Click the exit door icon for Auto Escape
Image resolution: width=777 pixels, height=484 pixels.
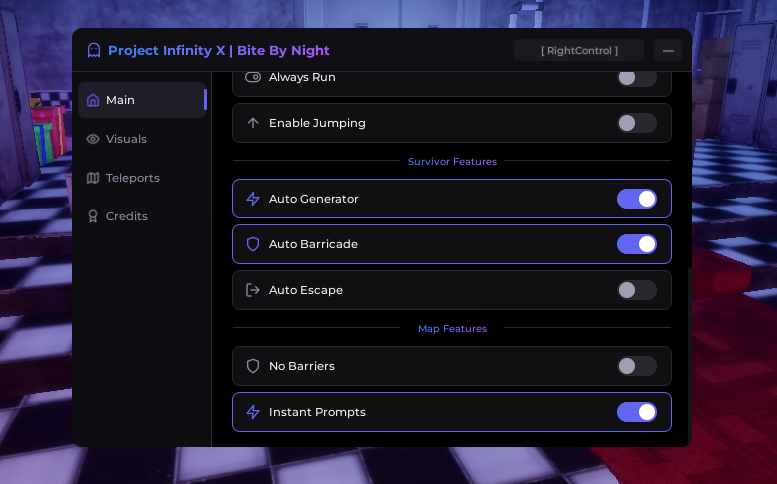(253, 290)
